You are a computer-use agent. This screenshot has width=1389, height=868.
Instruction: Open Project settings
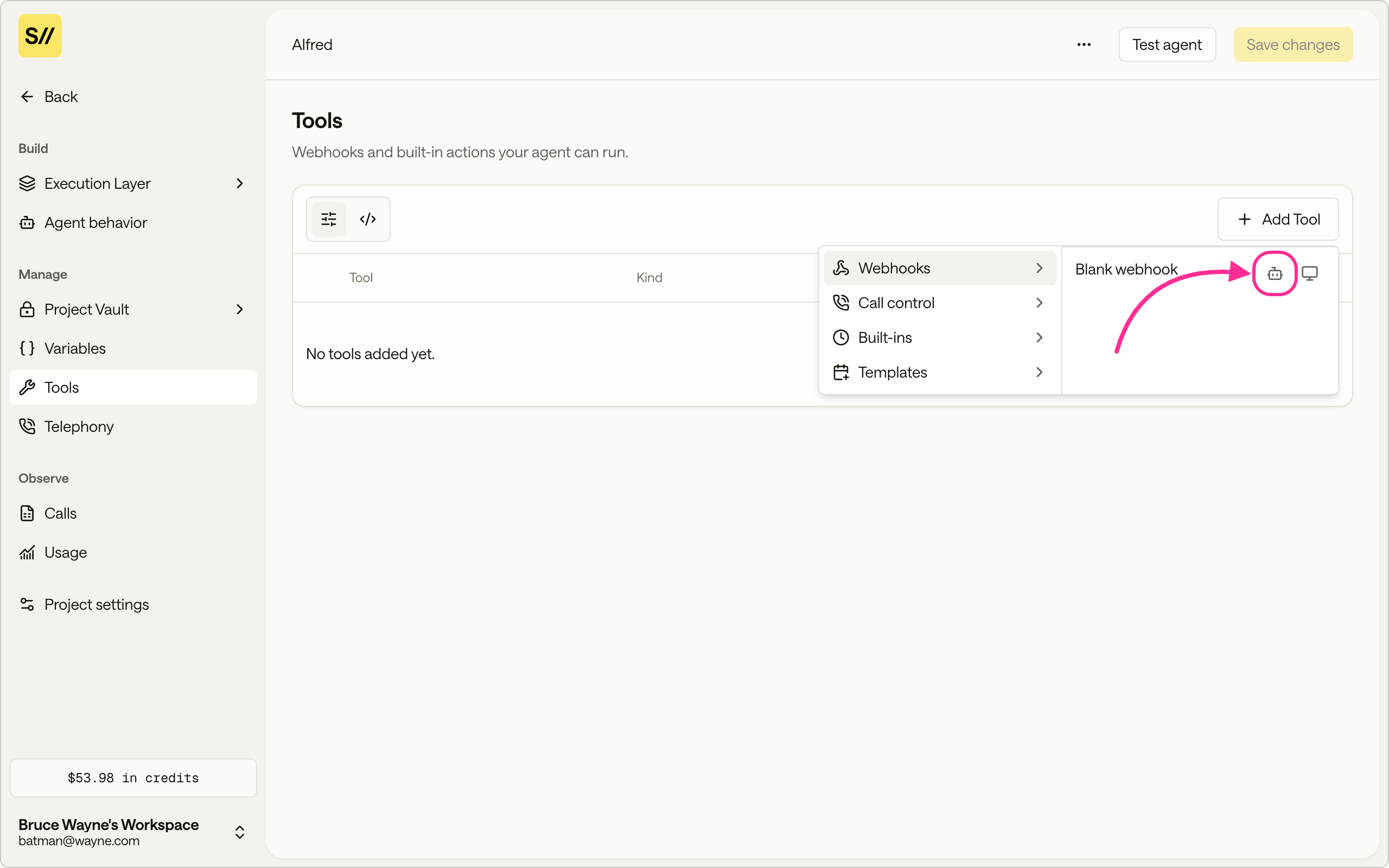[133, 604]
